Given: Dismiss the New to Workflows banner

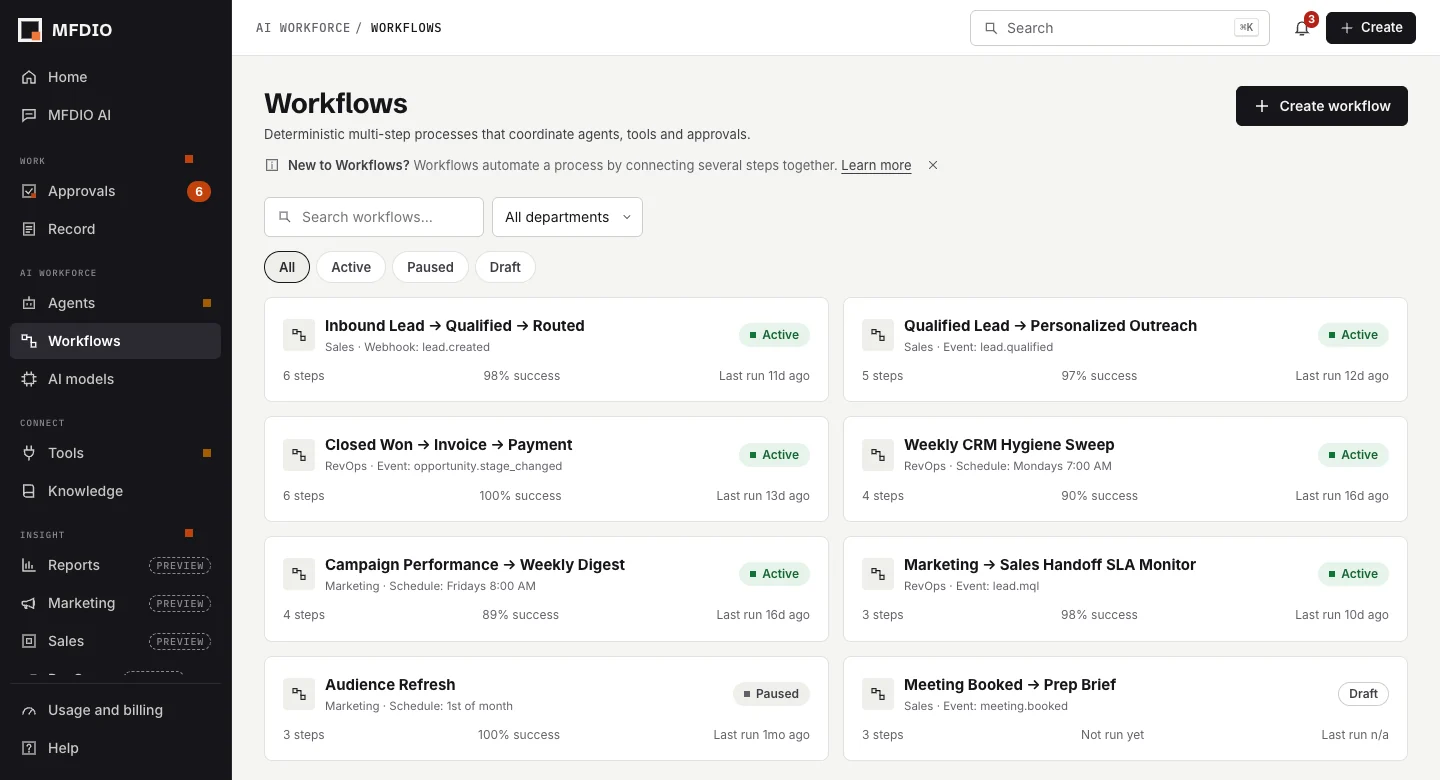Looking at the screenshot, I should click(x=933, y=165).
